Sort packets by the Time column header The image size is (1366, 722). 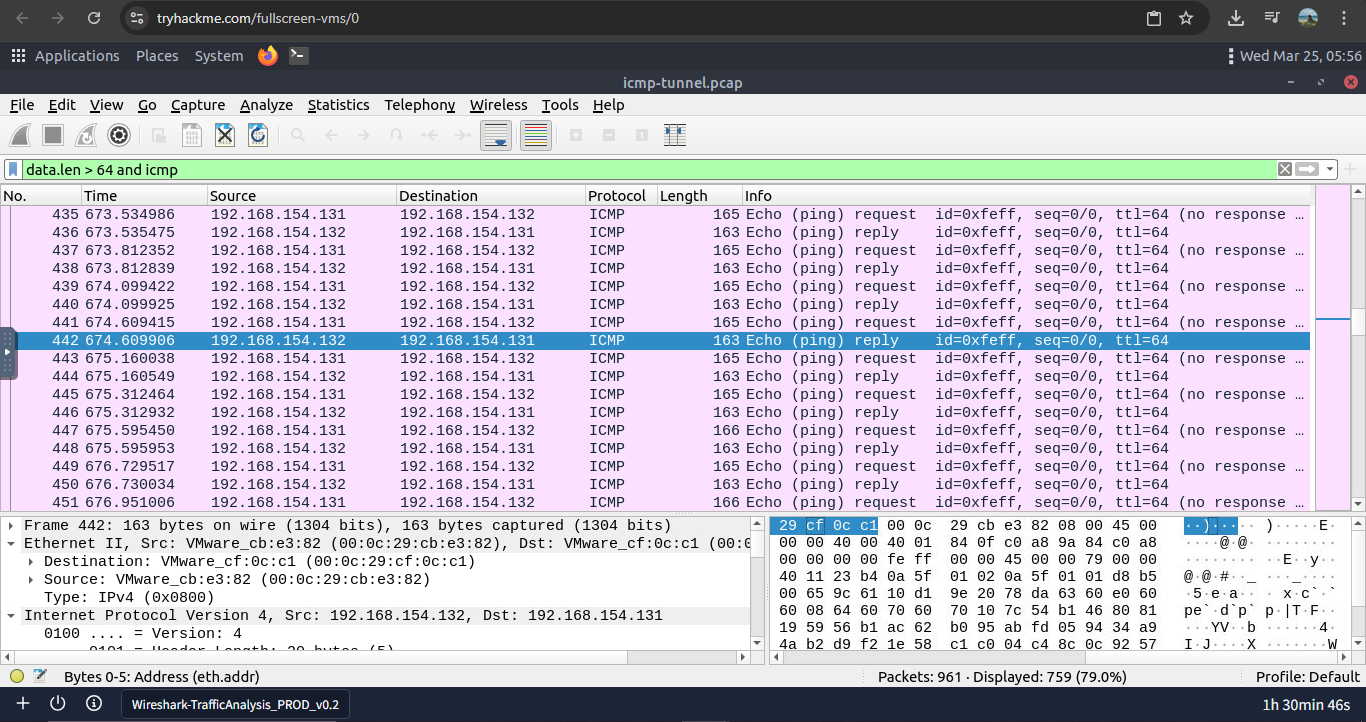pos(144,196)
